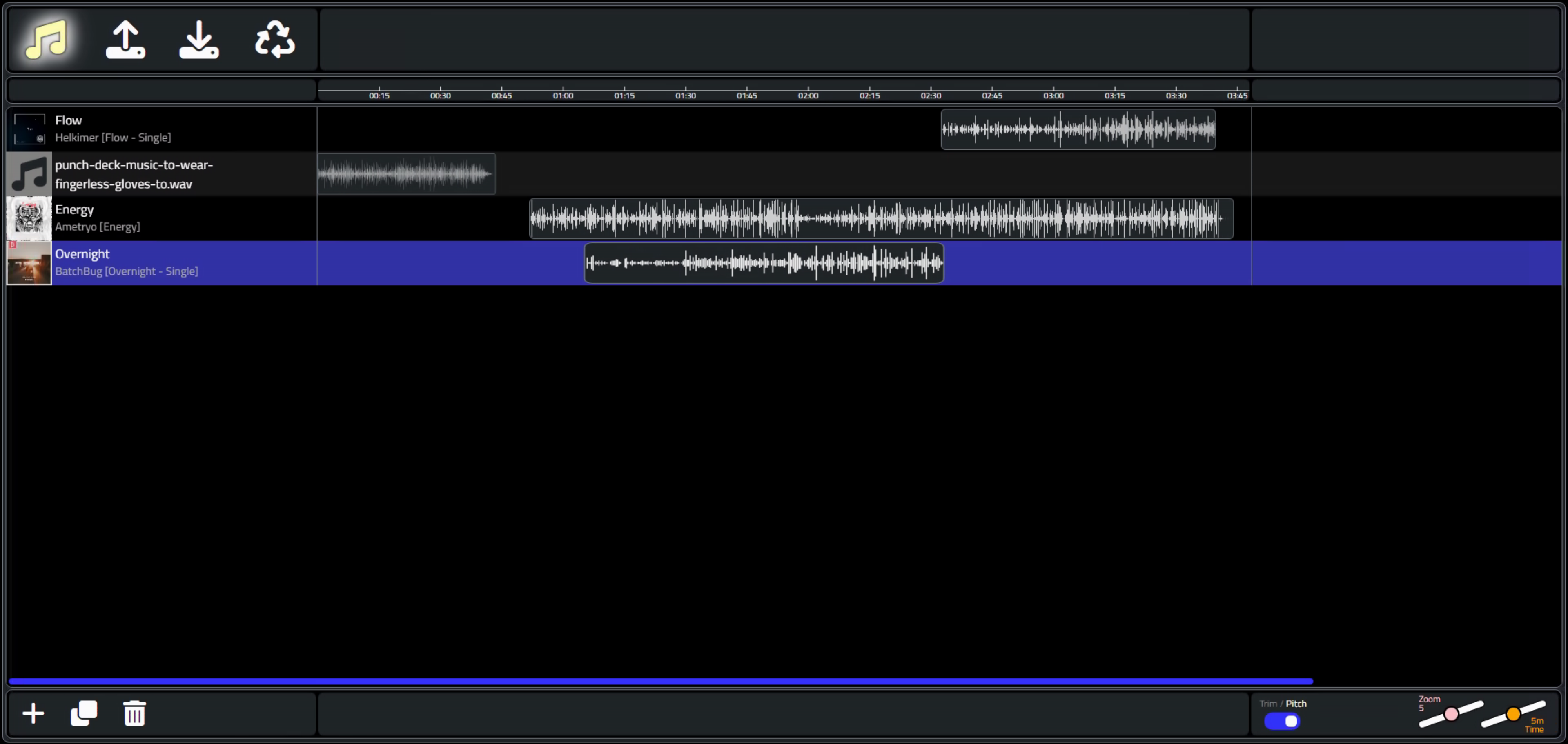Click the Flow album art thumbnail
This screenshot has height=744, width=1568.
click(29, 129)
